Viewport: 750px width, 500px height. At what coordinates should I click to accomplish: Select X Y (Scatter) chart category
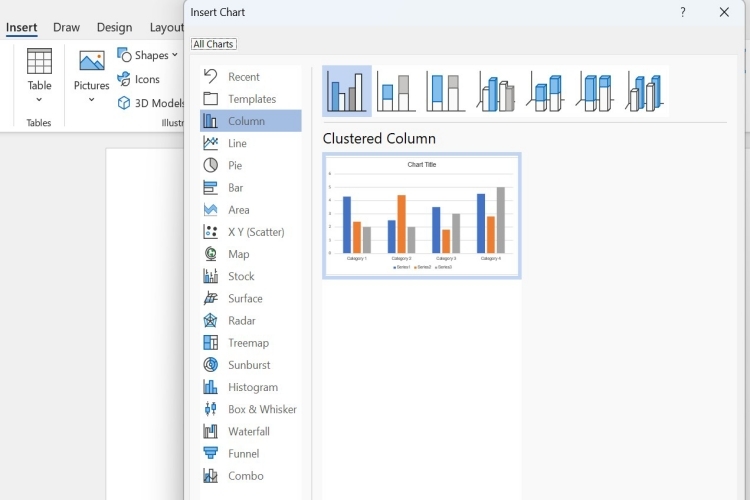pos(251,232)
